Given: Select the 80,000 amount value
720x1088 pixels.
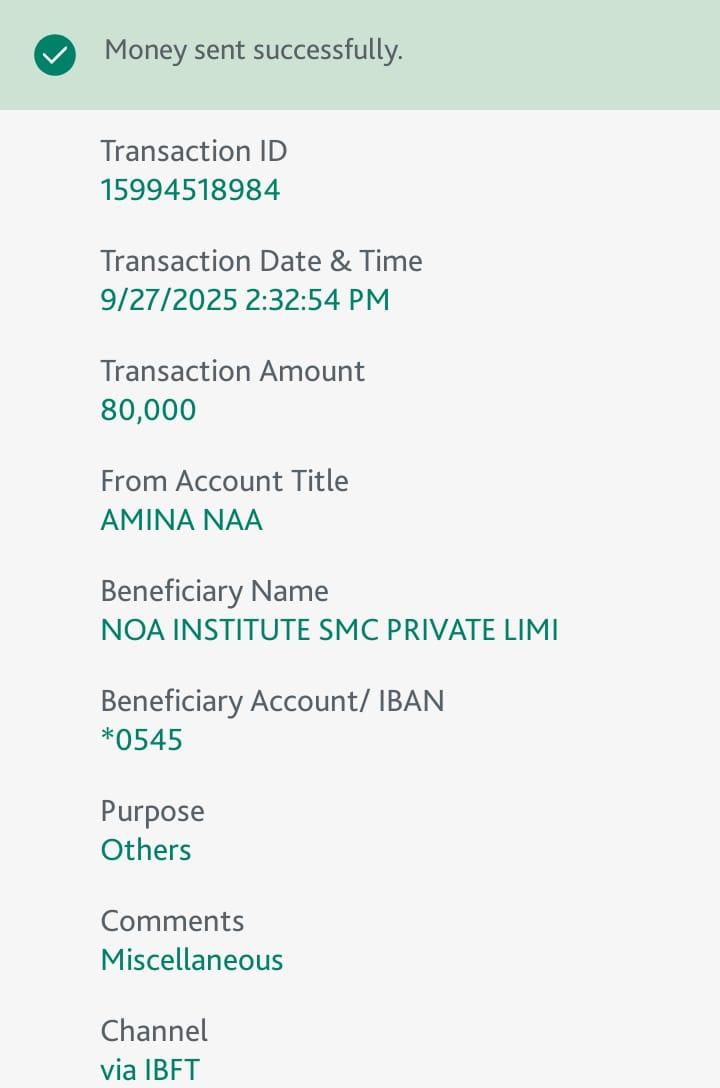Looking at the screenshot, I should click(148, 410).
